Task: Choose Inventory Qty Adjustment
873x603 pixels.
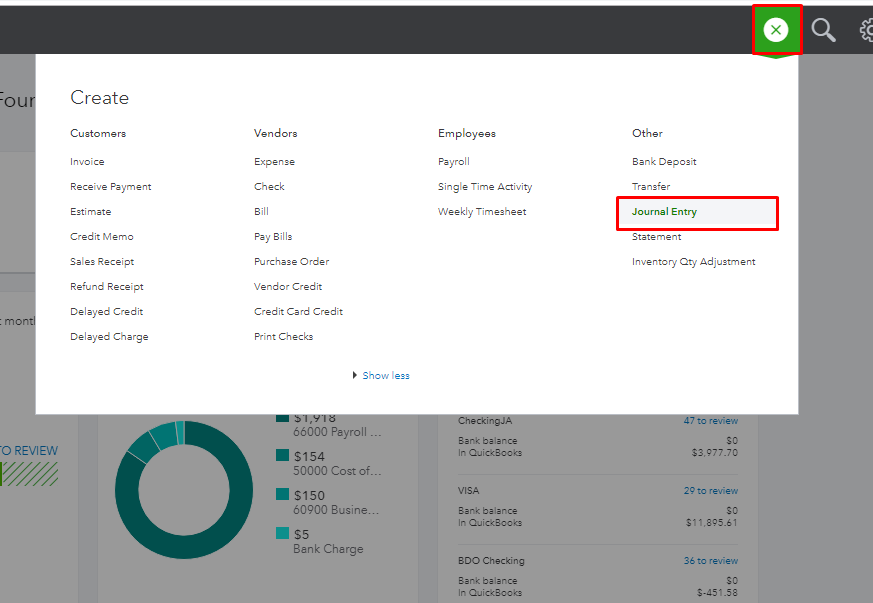Action: tap(693, 262)
